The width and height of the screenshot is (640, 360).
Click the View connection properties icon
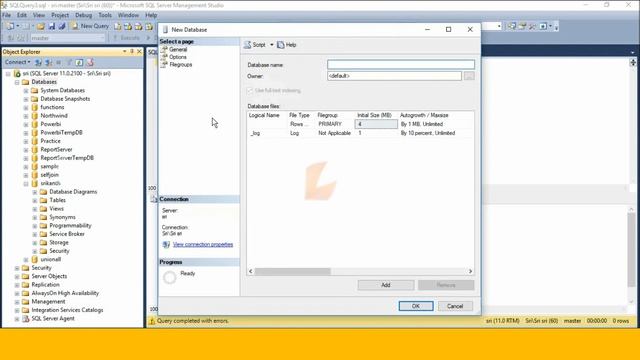166,244
